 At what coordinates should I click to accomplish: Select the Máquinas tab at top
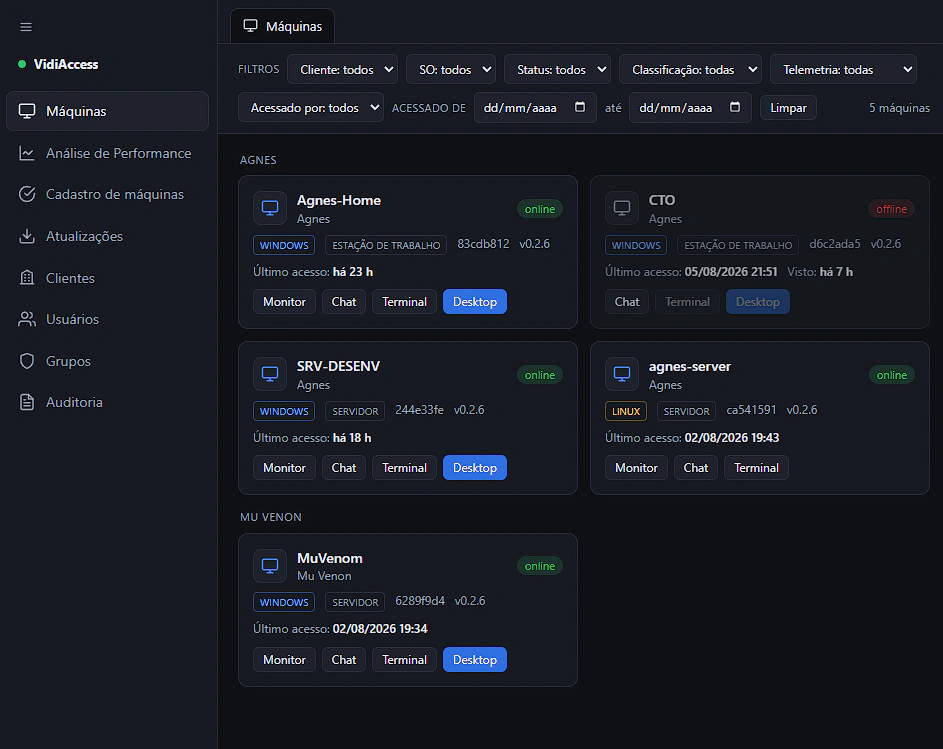coord(283,26)
